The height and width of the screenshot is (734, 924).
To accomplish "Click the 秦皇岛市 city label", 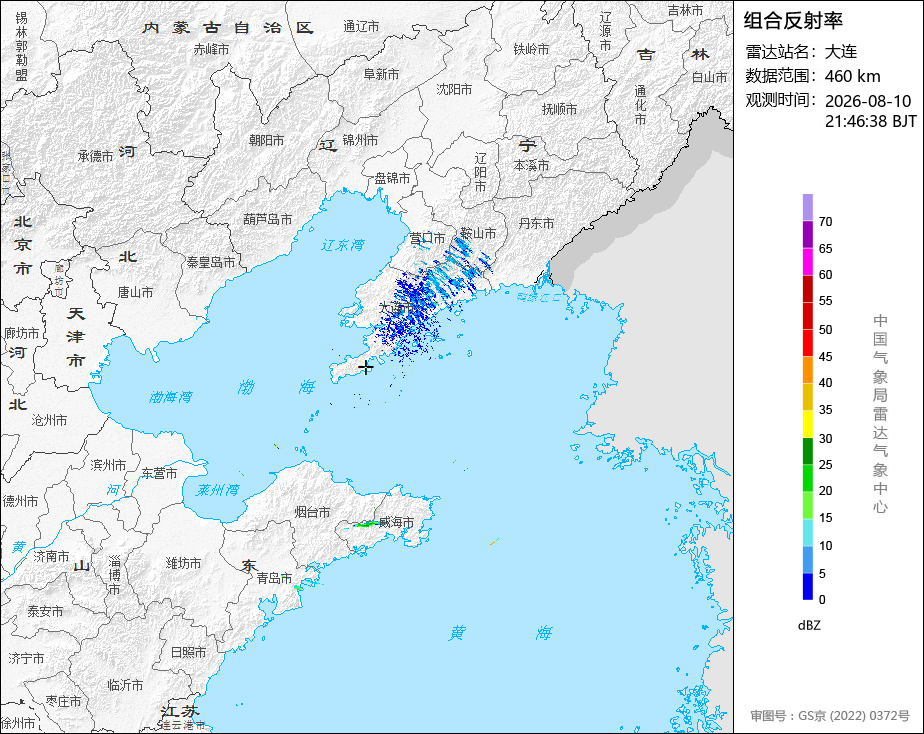I will [x=210, y=262].
